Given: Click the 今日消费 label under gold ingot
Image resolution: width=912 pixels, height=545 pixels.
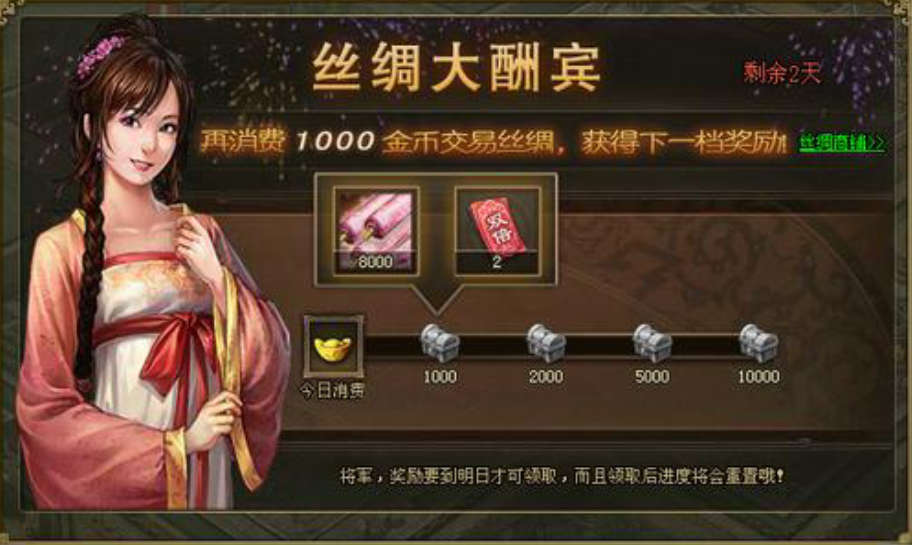Looking at the screenshot, I should click(333, 391).
